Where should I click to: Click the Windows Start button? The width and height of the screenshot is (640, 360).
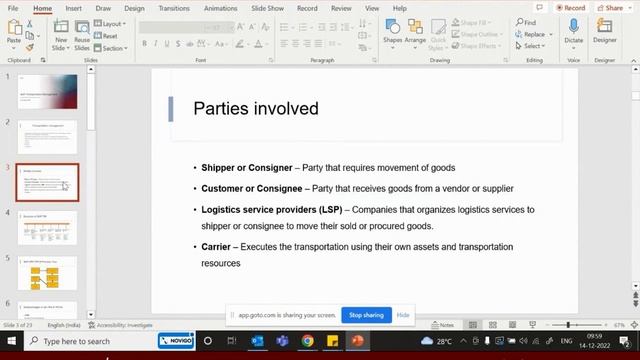(x=11, y=341)
